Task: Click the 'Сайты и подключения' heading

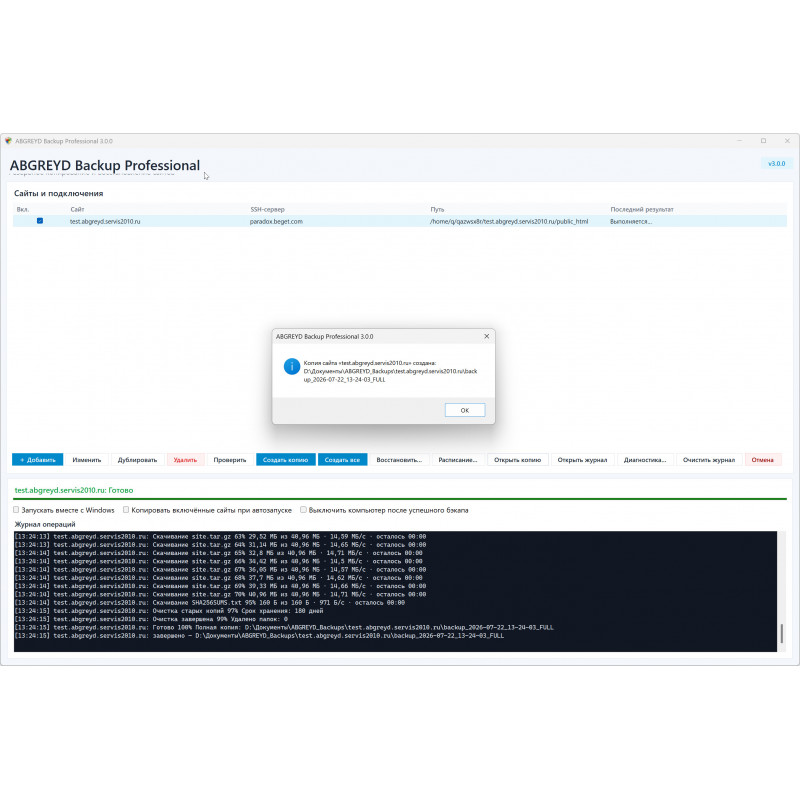Action: coord(59,193)
